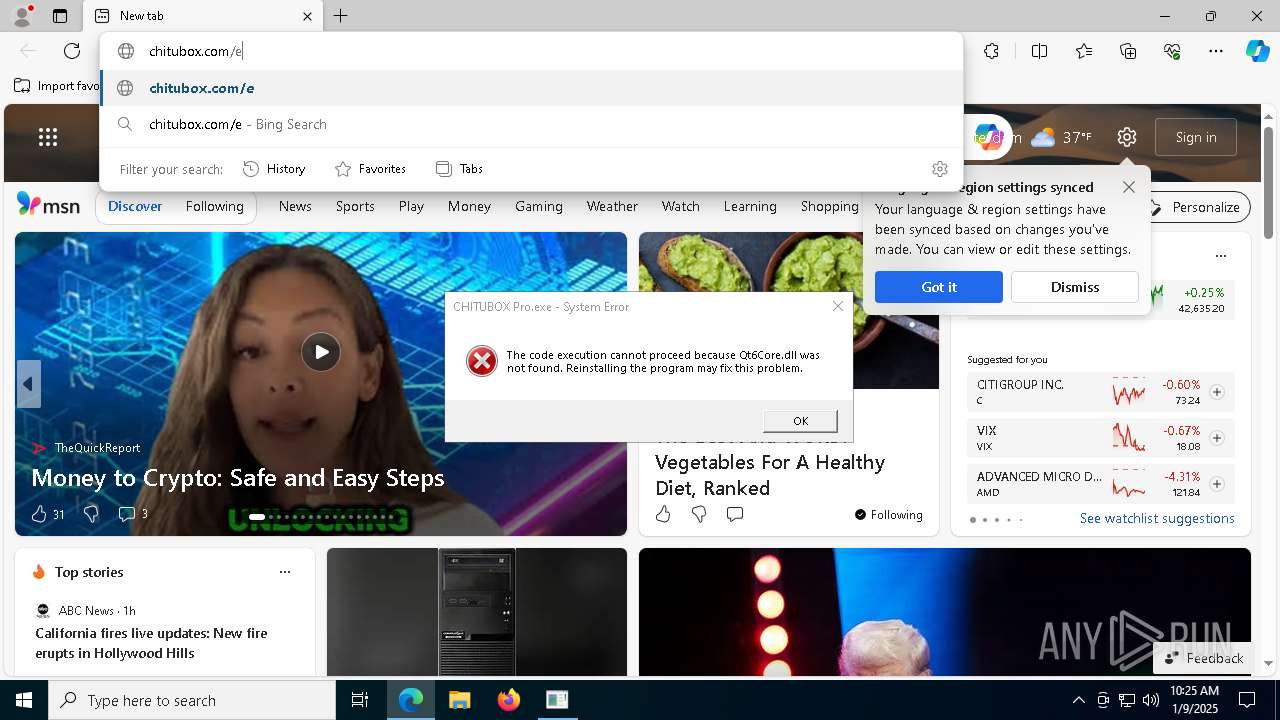This screenshot has width=1280, height=720.
Task: Like the Vegetables article
Action: pos(663,514)
